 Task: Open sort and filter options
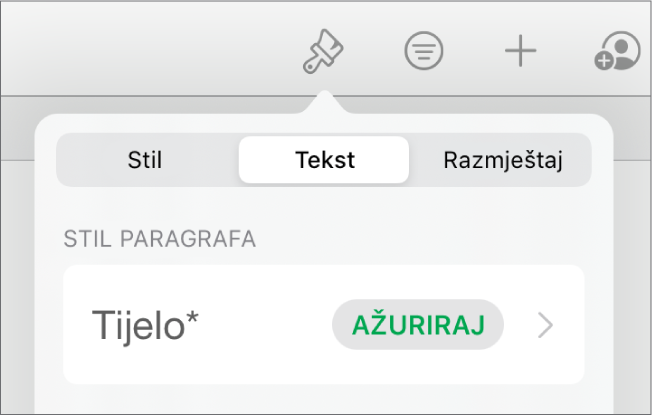click(x=423, y=52)
